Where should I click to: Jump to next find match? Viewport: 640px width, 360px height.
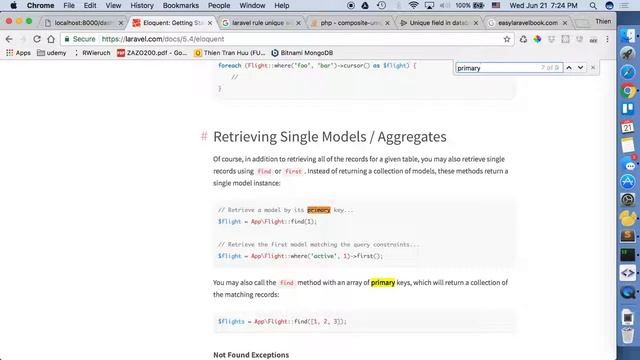580,68
